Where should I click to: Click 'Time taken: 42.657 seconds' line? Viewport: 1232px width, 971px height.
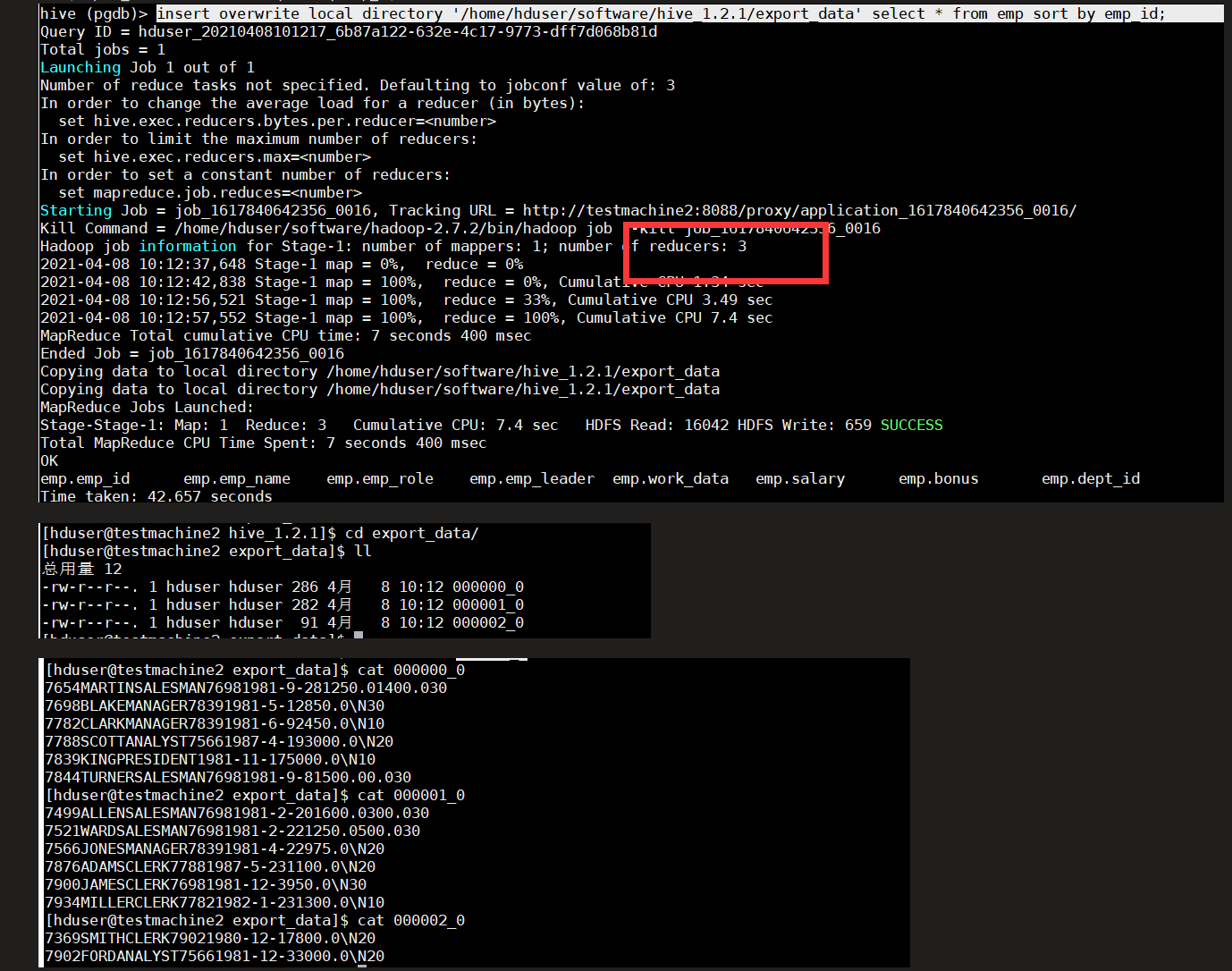point(156,496)
